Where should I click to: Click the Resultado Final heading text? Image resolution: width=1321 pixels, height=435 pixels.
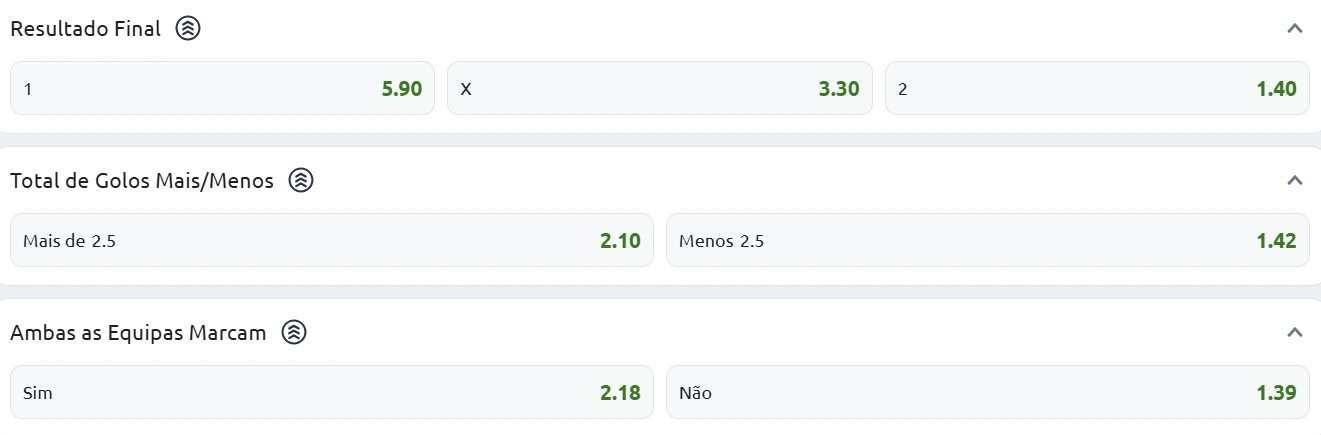tap(85, 29)
